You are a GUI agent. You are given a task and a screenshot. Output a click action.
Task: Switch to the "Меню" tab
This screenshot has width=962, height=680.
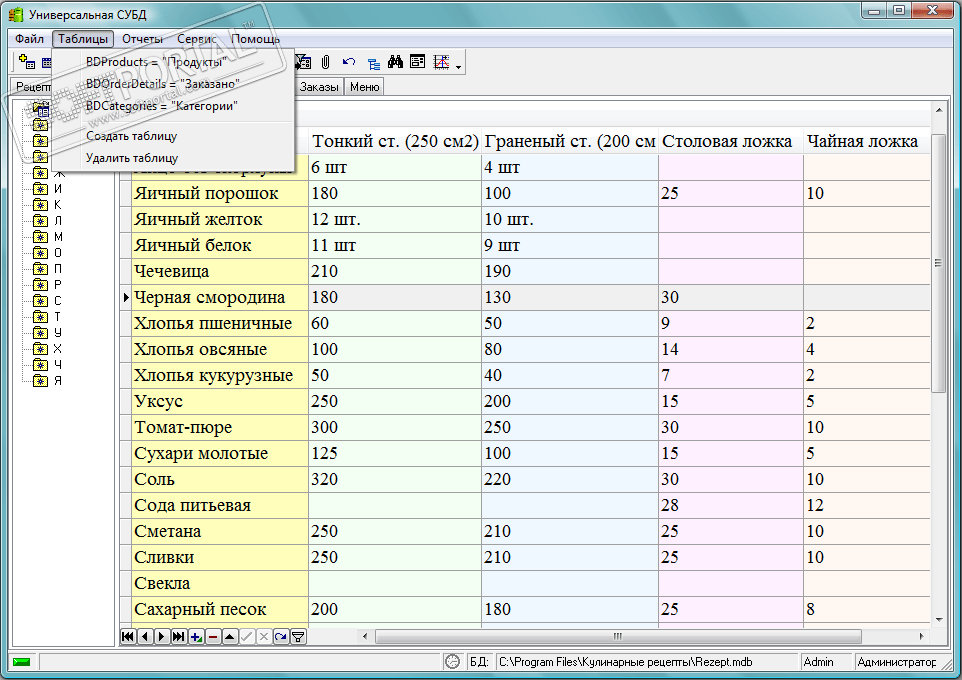[x=364, y=87]
